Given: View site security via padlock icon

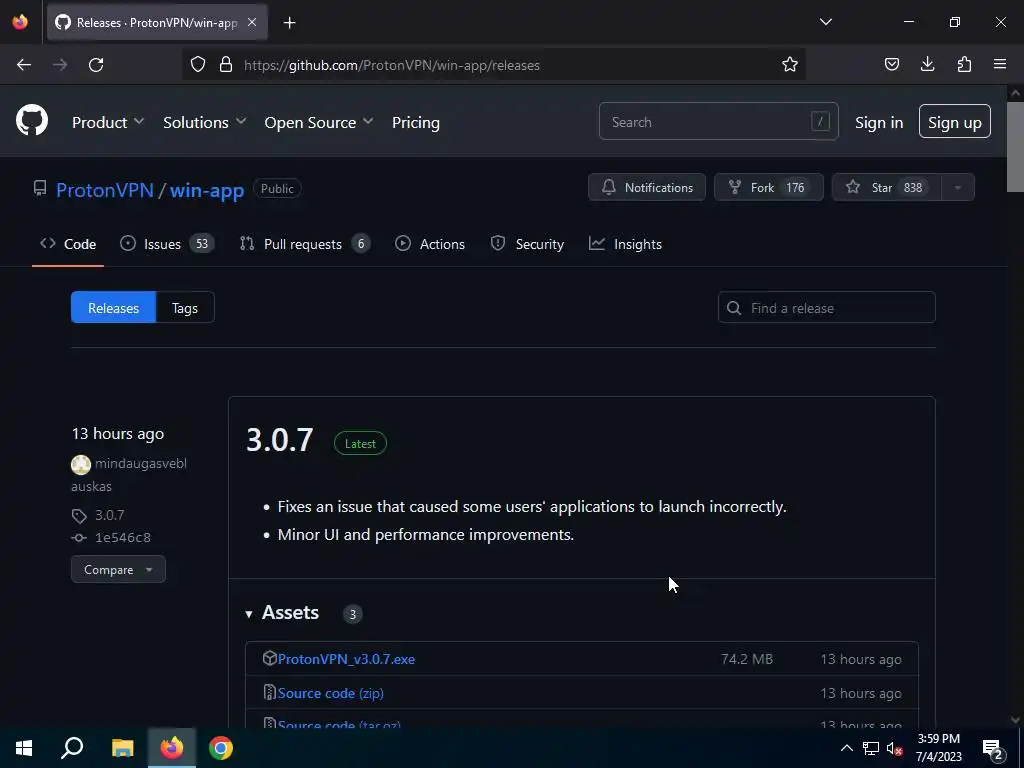Looking at the screenshot, I should coord(226,64).
